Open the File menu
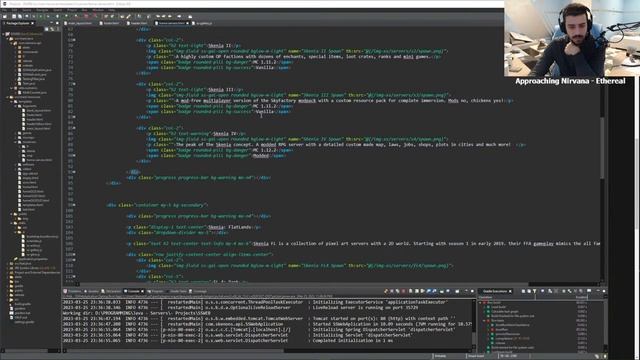Viewport: 640px width, 360px height. coord(4,10)
